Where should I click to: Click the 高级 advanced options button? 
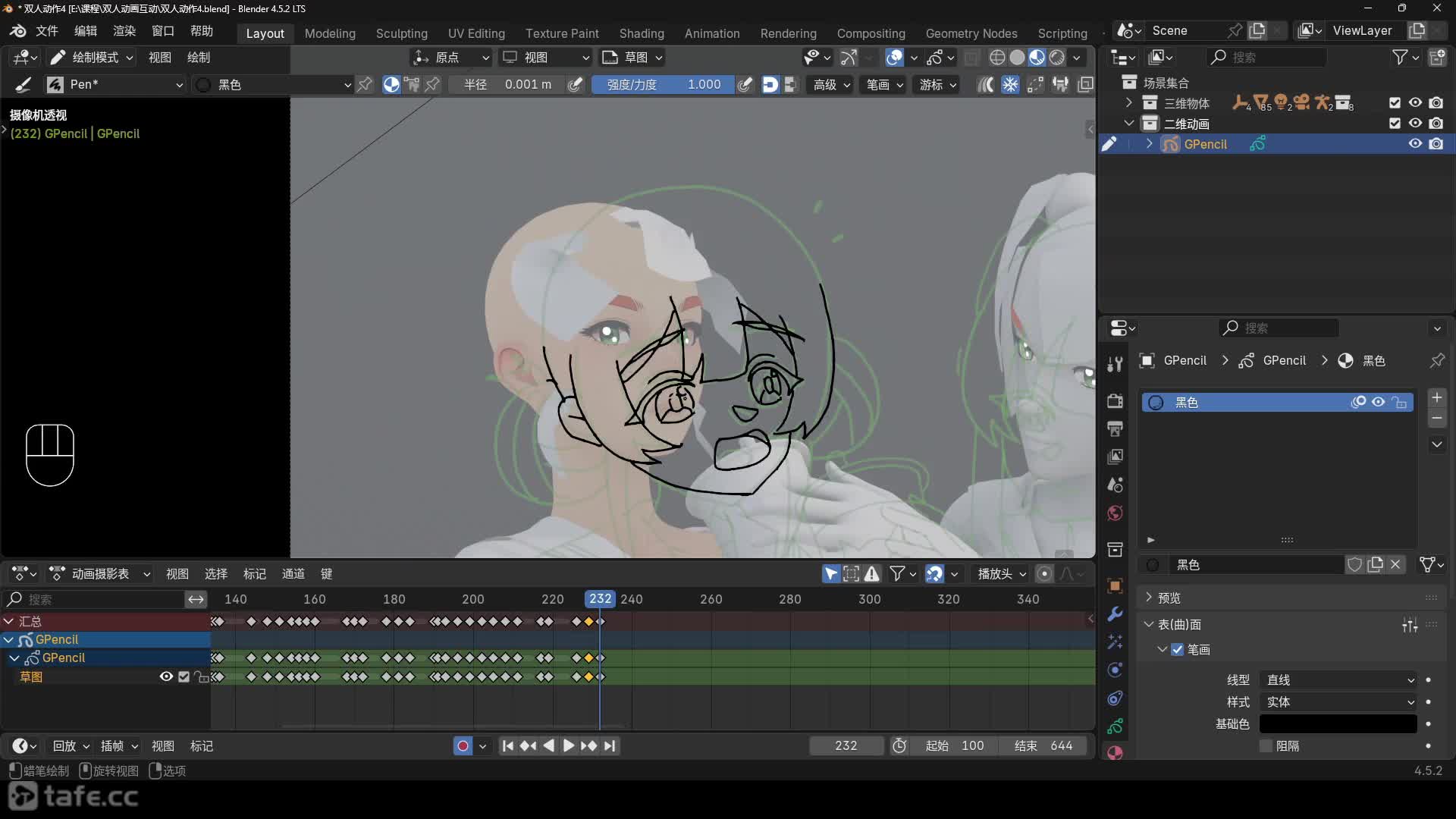point(831,85)
